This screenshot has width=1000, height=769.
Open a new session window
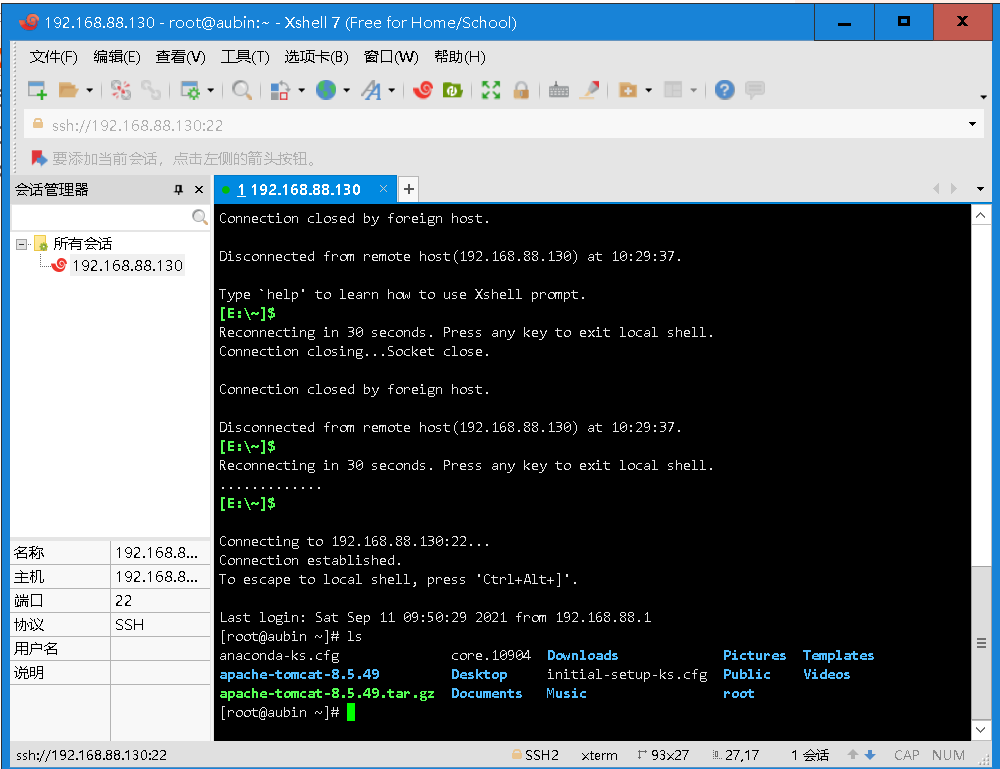click(x=36, y=90)
